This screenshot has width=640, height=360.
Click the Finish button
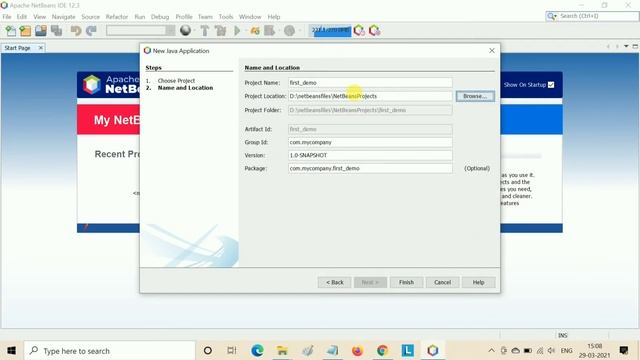point(406,282)
